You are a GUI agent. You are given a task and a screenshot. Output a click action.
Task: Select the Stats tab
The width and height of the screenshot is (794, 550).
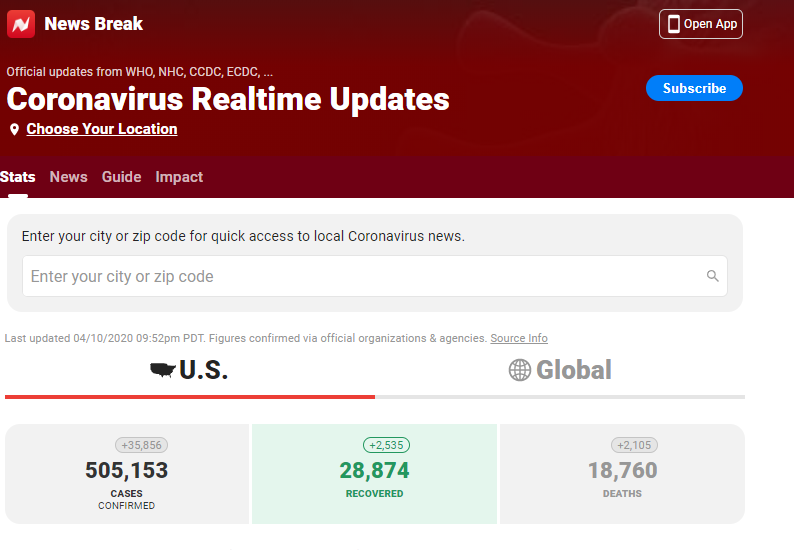point(17,177)
